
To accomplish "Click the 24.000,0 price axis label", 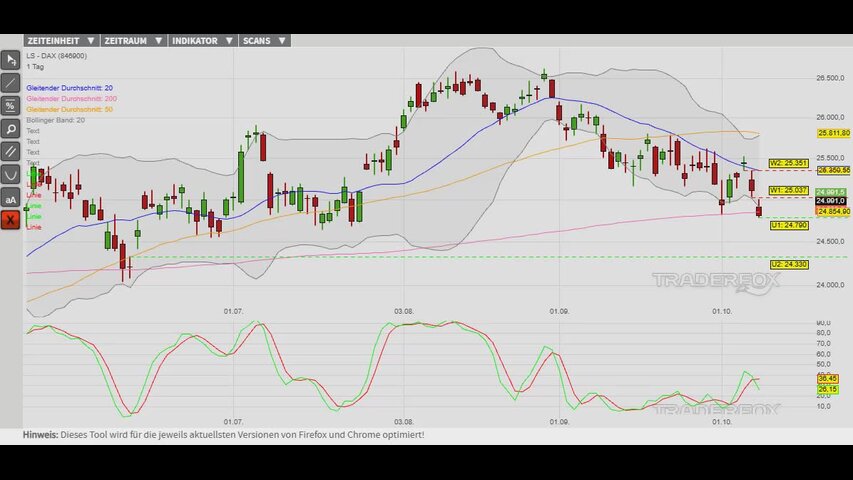I will 830,285.
